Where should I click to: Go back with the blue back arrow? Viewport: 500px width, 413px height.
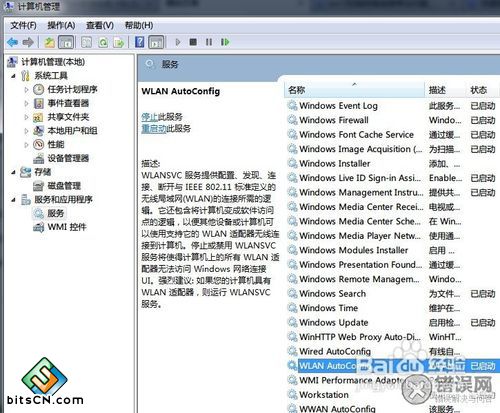coord(13,42)
